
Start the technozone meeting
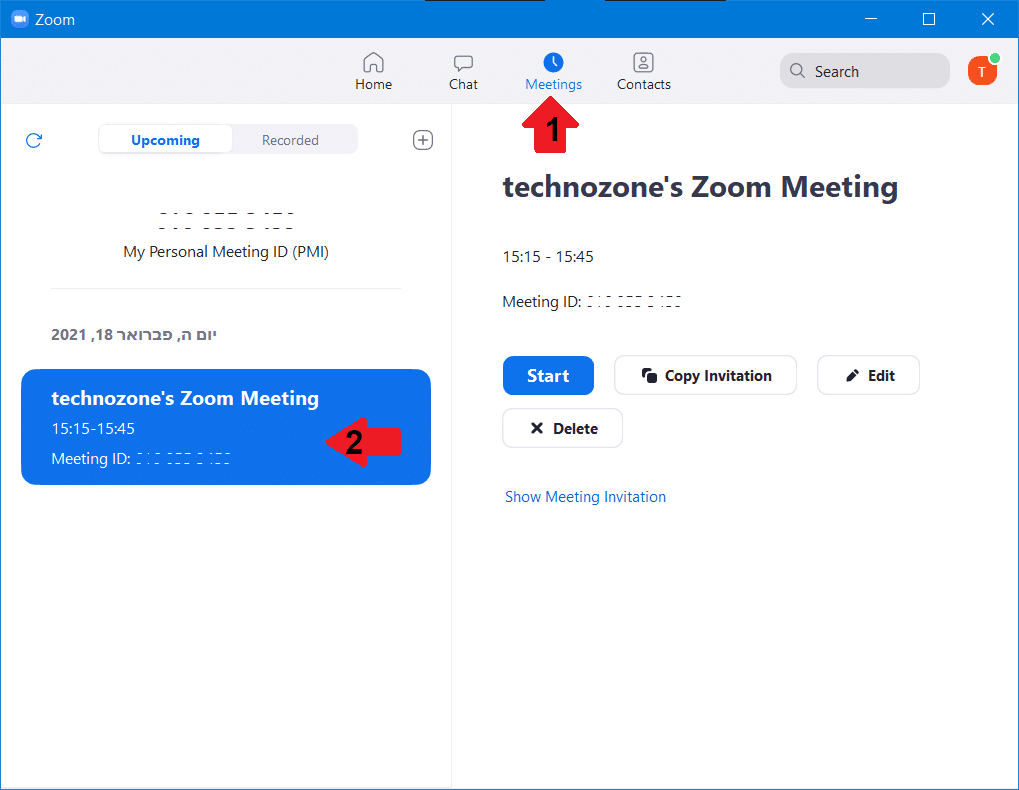pyautogui.click(x=548, y=376)
